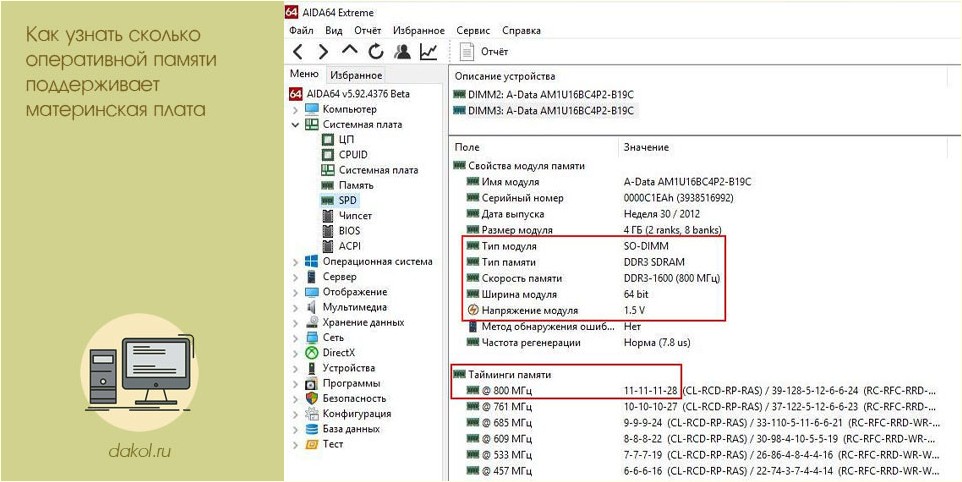Open the Файл menu
Viewport: 962px width, 482px height.
tap(301, 30)
